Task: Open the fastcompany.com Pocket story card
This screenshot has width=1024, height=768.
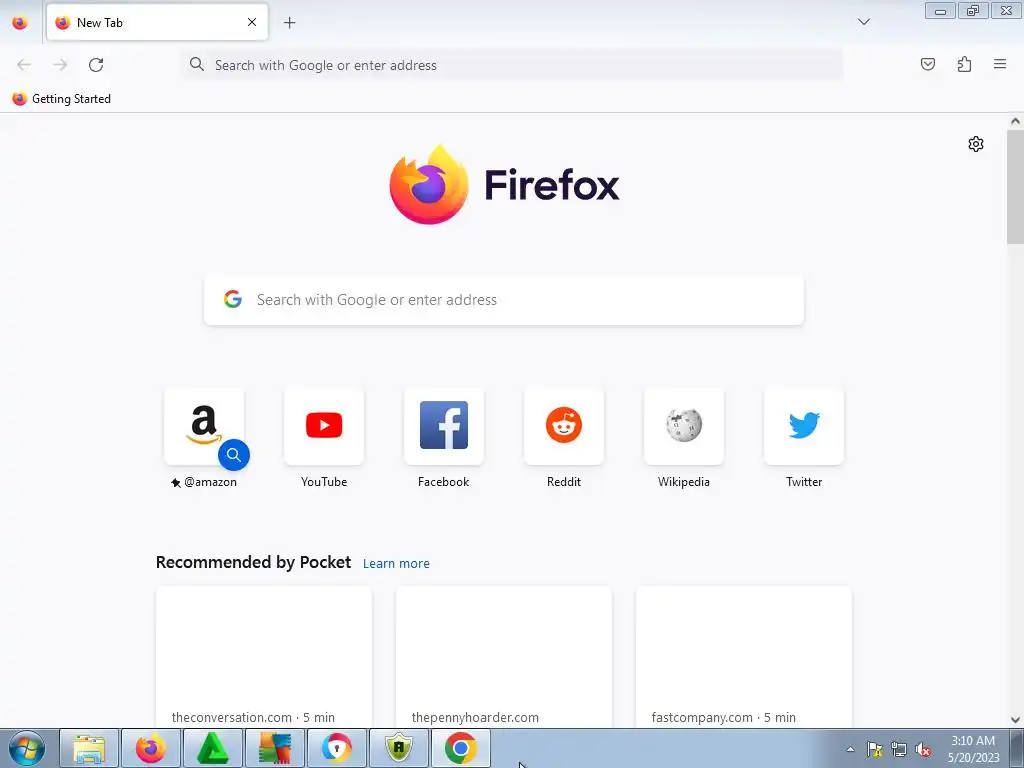Action: [744, 656]
